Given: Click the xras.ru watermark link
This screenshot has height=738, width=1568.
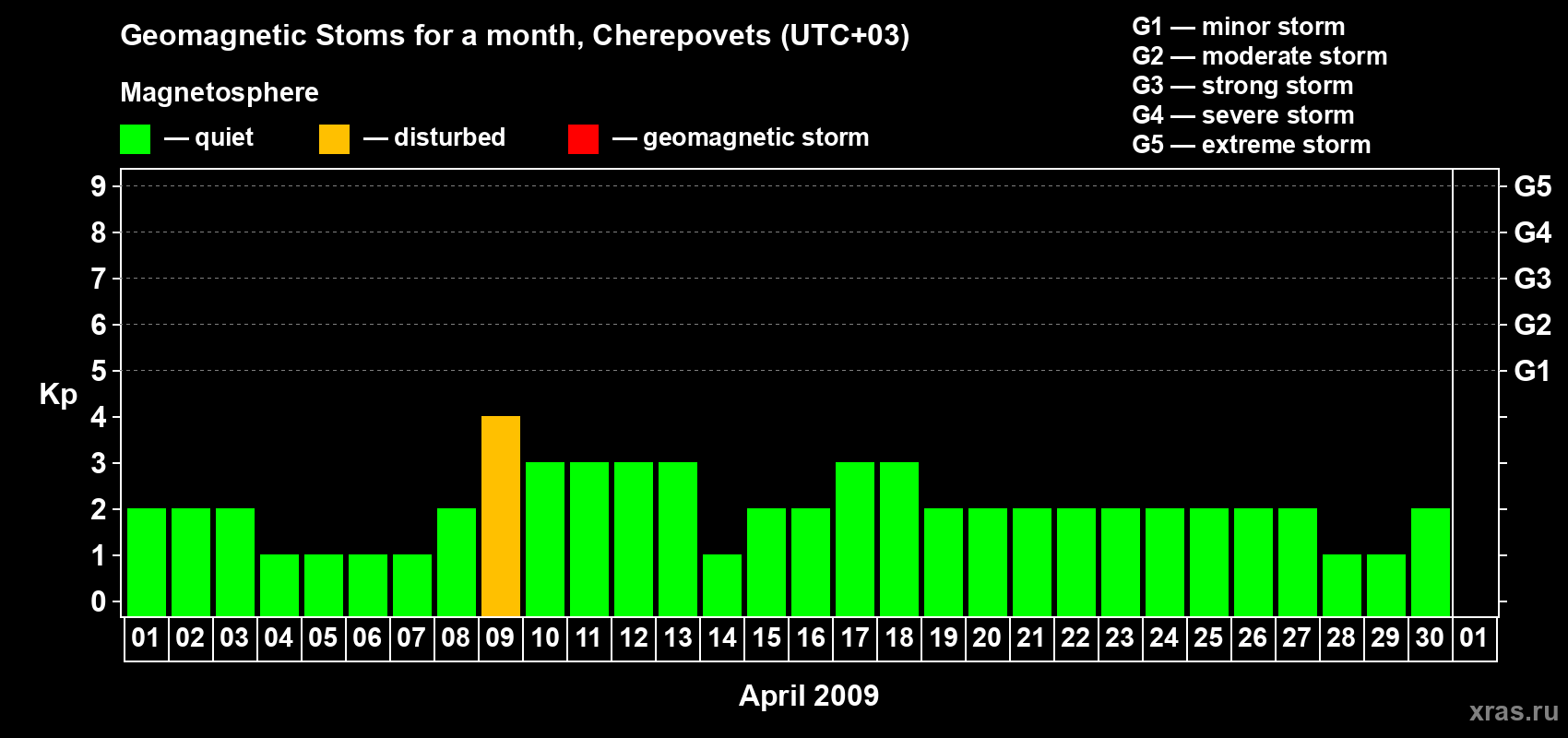Looking at the screenshot, I should [x=1514, y=711].
